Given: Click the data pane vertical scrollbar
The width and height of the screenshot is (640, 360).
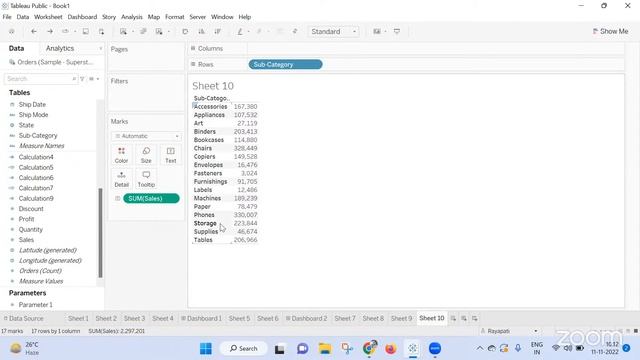Looking at the screenshot, I should pos(100,233).
